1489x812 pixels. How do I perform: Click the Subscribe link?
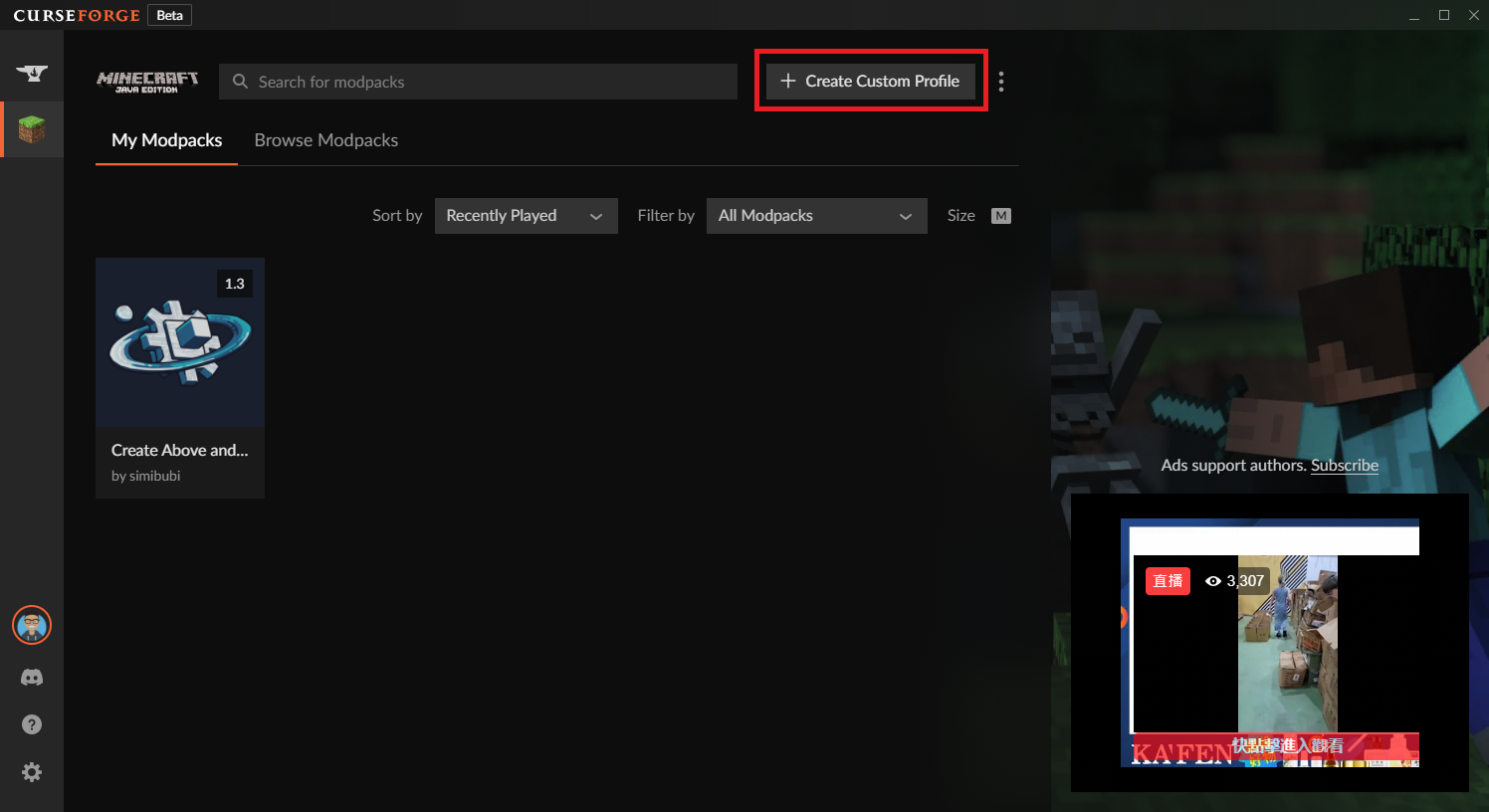[1344, 466]
